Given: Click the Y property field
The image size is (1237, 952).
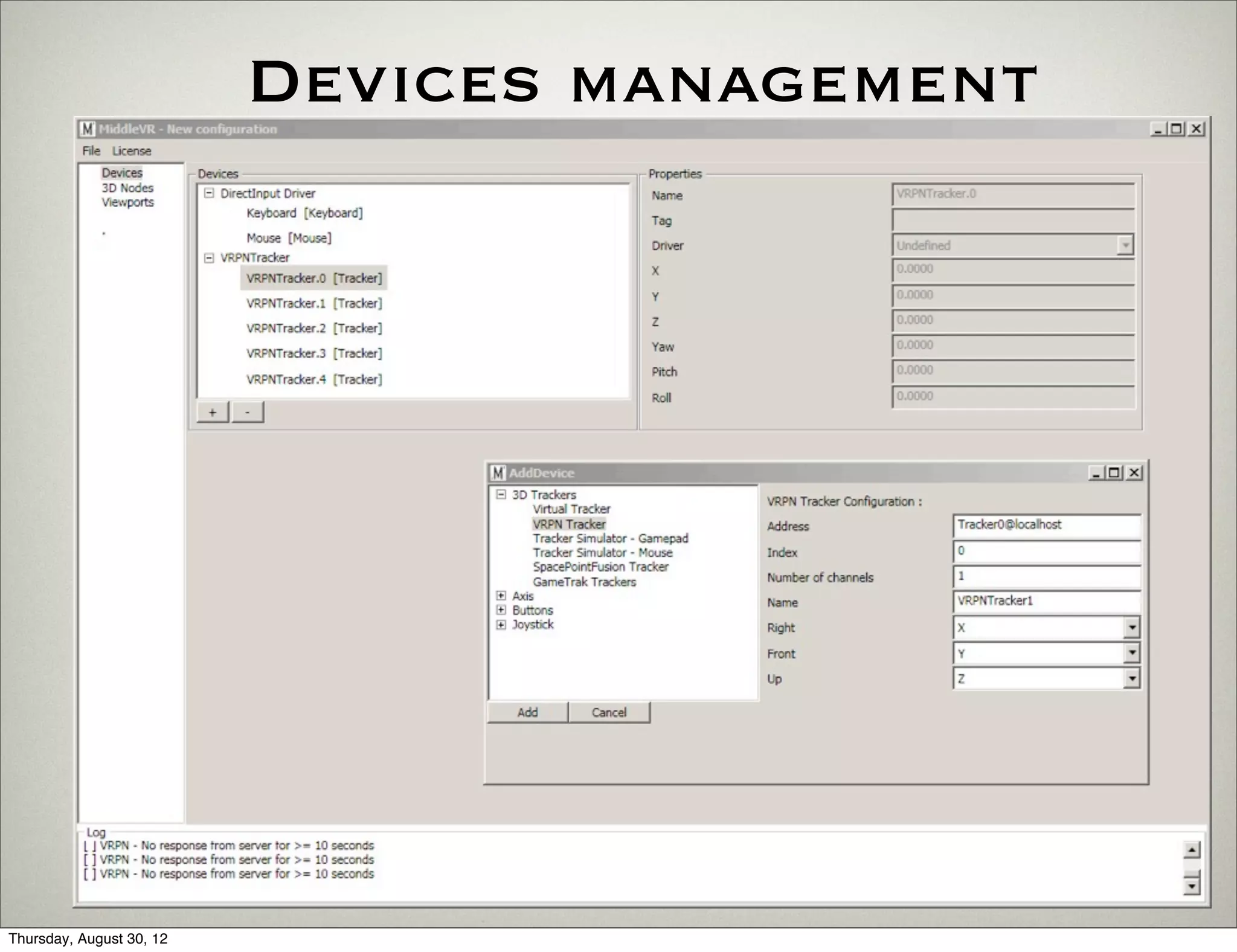Looking at the screenshot, I should pyautogui.click(x=1013, y=296).
